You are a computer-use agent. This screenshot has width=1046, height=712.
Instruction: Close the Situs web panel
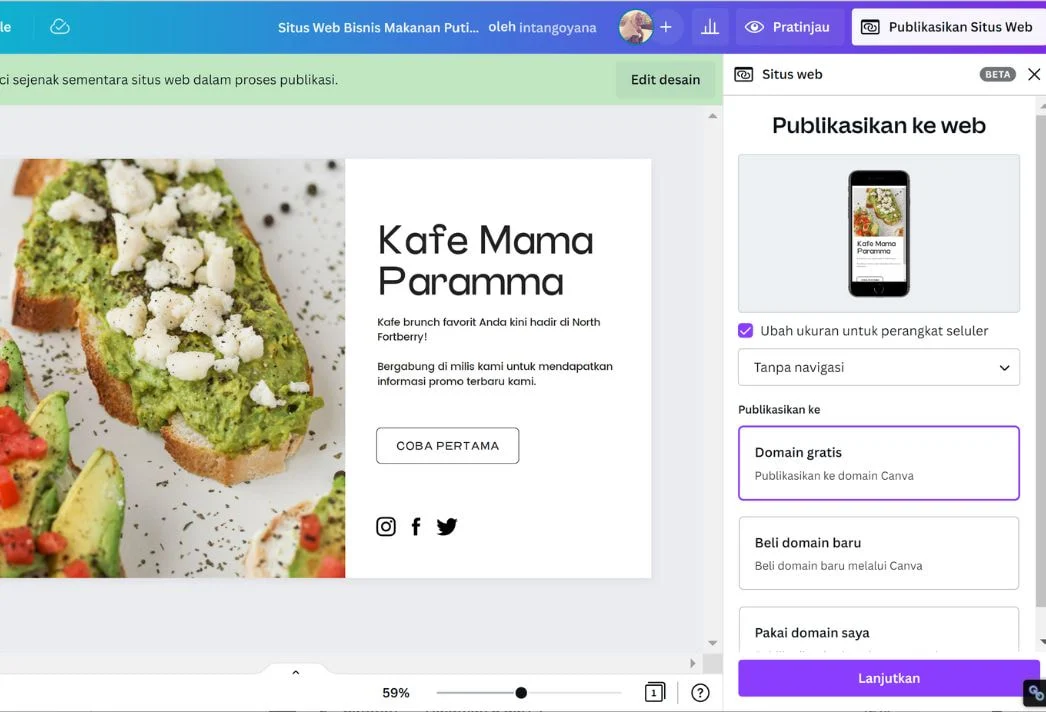pyautogui.click(x=1034, y=74)
